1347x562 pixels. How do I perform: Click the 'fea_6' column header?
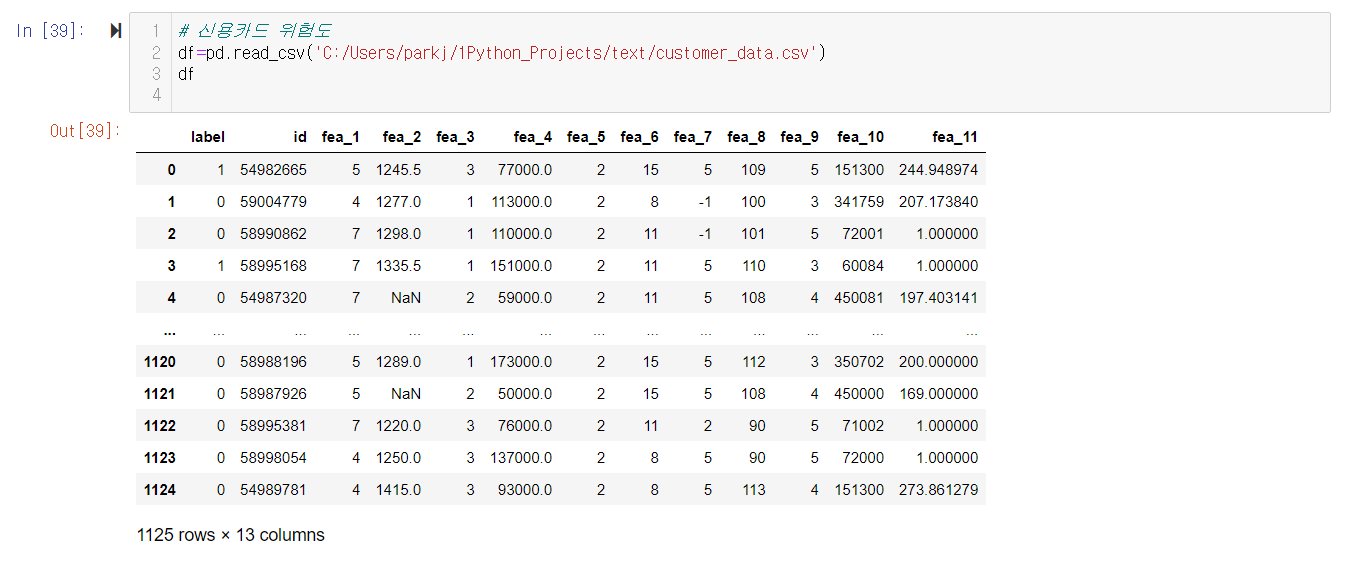639,137
